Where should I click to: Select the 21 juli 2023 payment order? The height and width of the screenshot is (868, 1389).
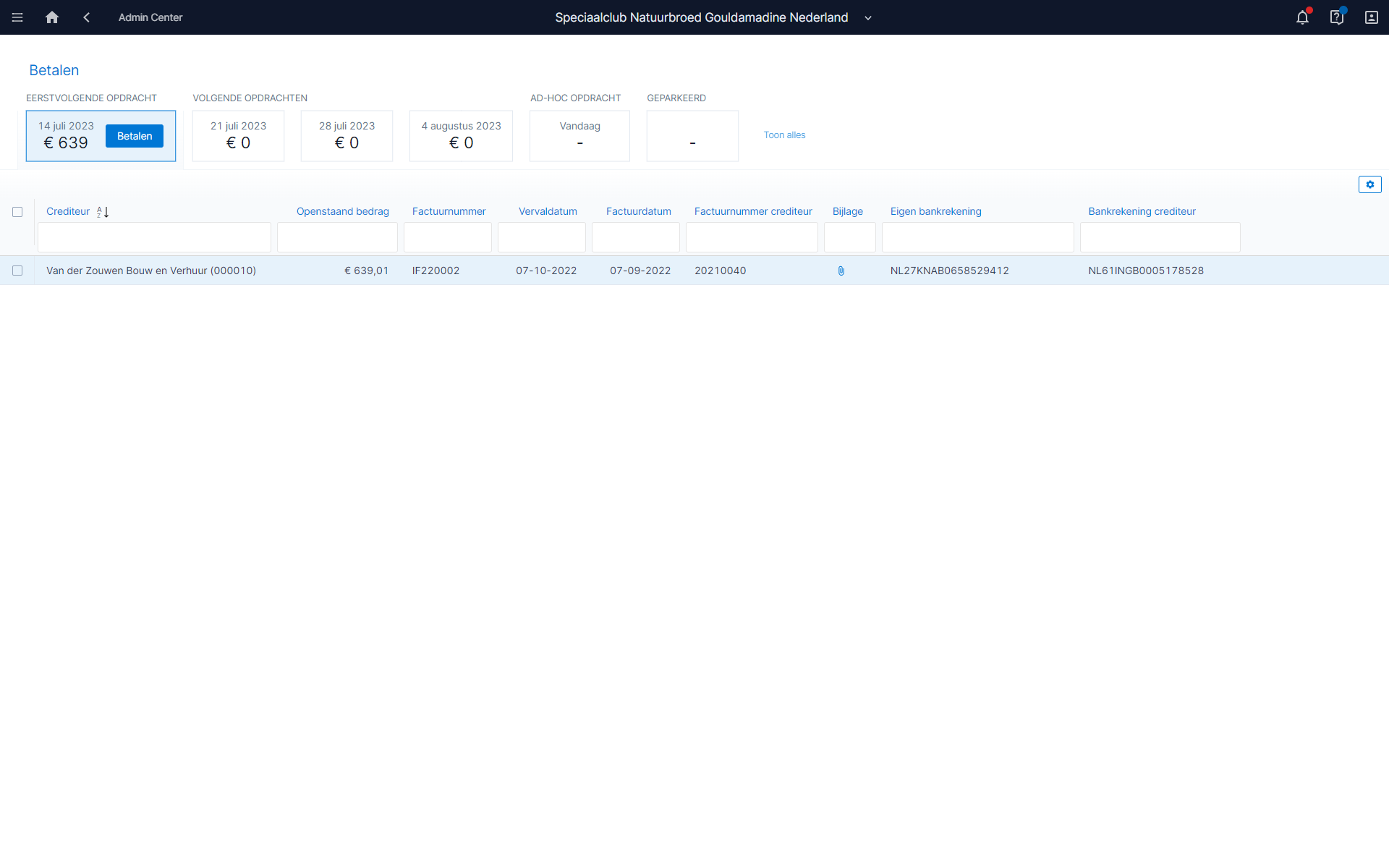pyautogui.click(x=239, y=136)
